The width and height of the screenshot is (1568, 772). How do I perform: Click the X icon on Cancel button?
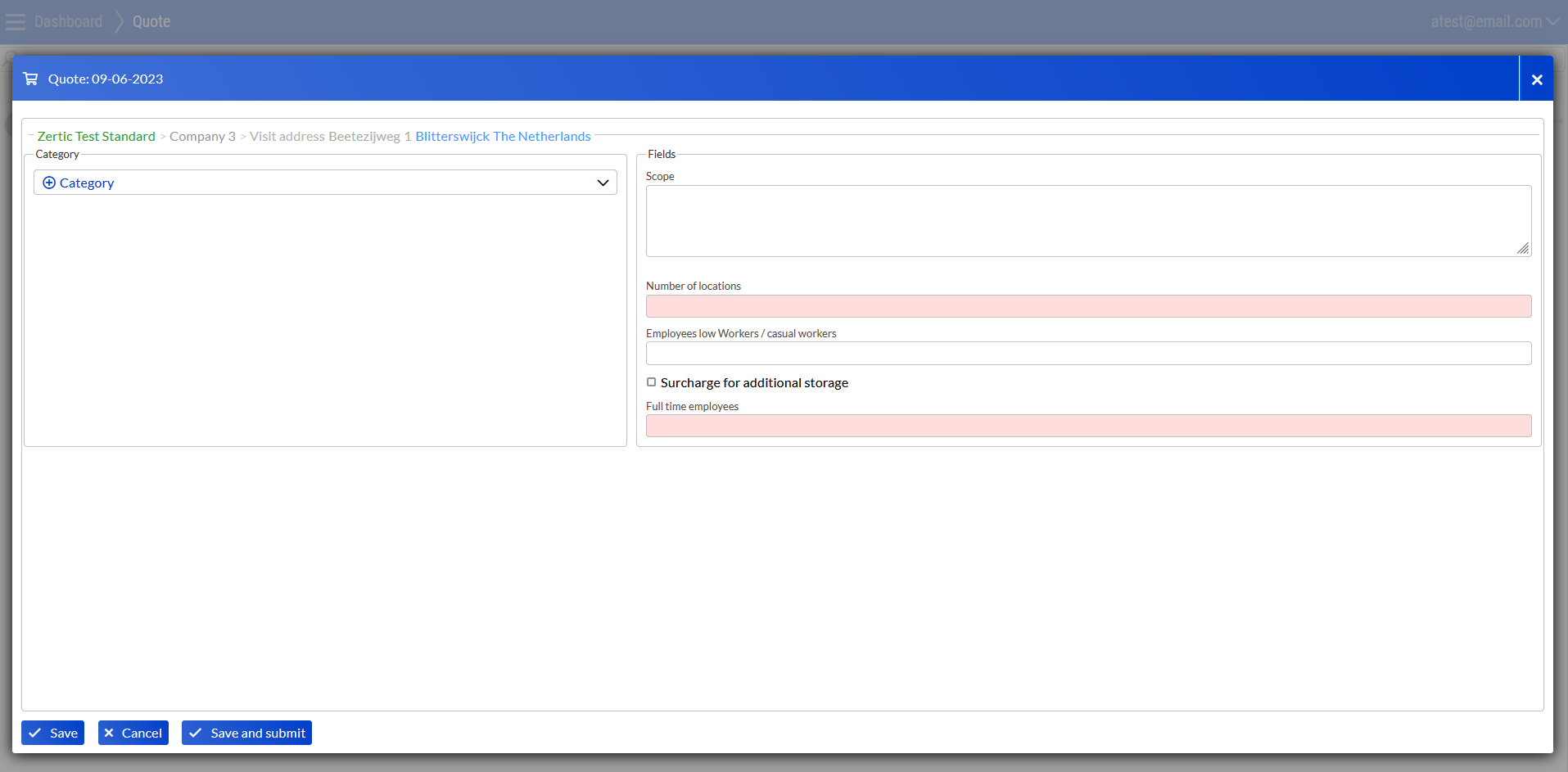(x=109, y=733)
